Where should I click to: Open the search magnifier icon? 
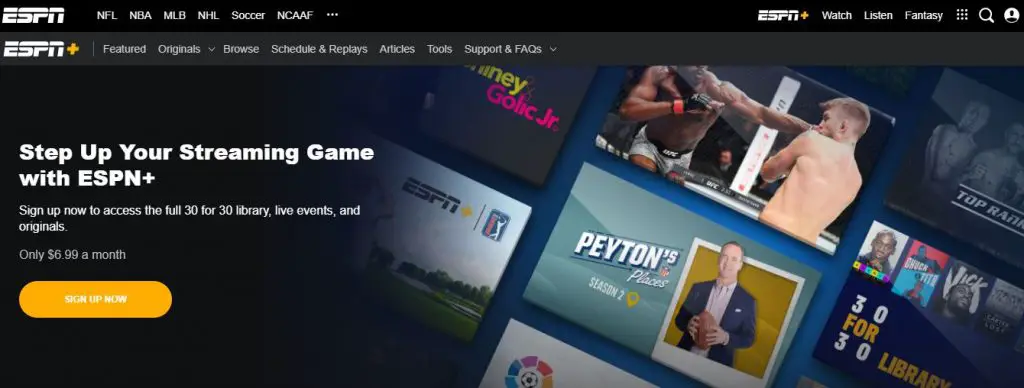click(986, 15)
